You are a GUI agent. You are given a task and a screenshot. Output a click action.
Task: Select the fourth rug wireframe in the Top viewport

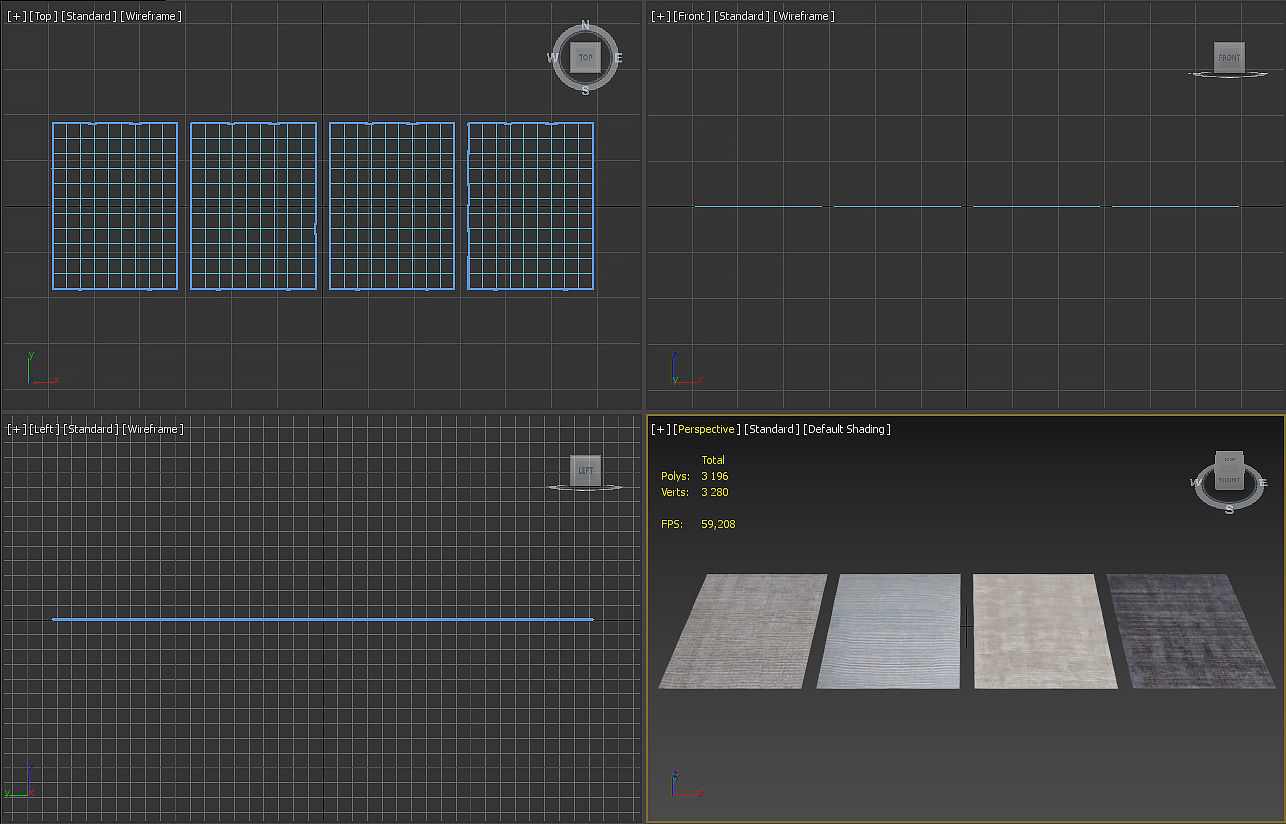(x=530, y=206)
